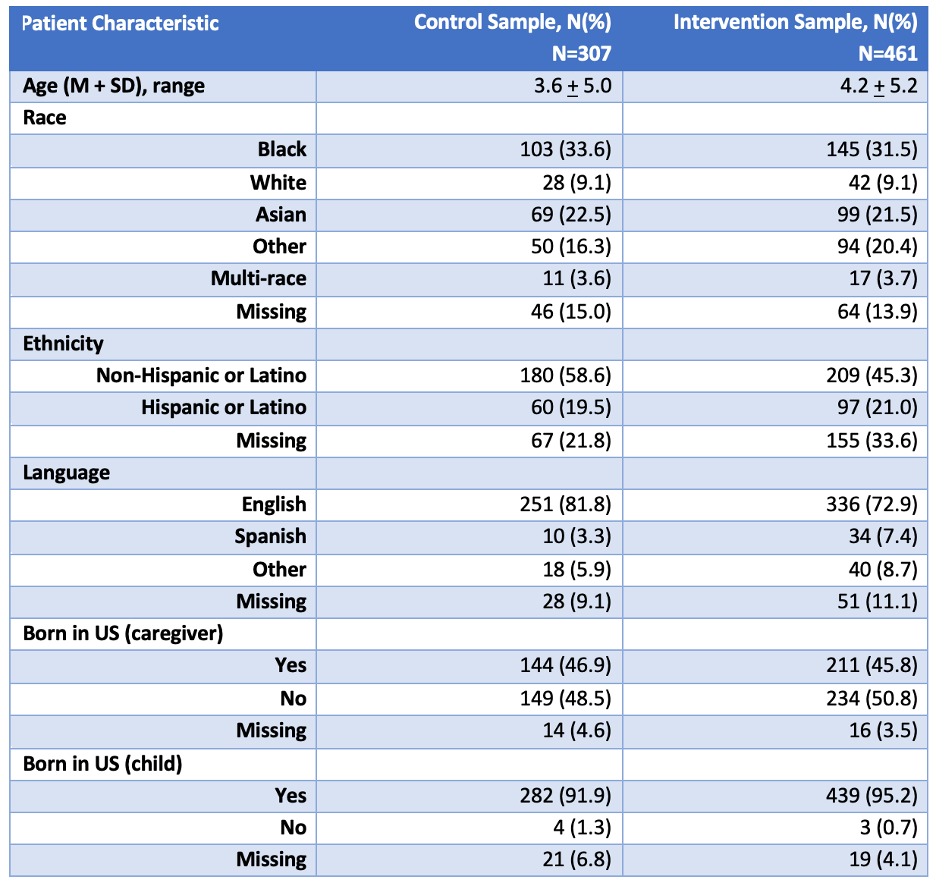
Task: Select the cell "50 (16.3)"
Action: (571, 247)
